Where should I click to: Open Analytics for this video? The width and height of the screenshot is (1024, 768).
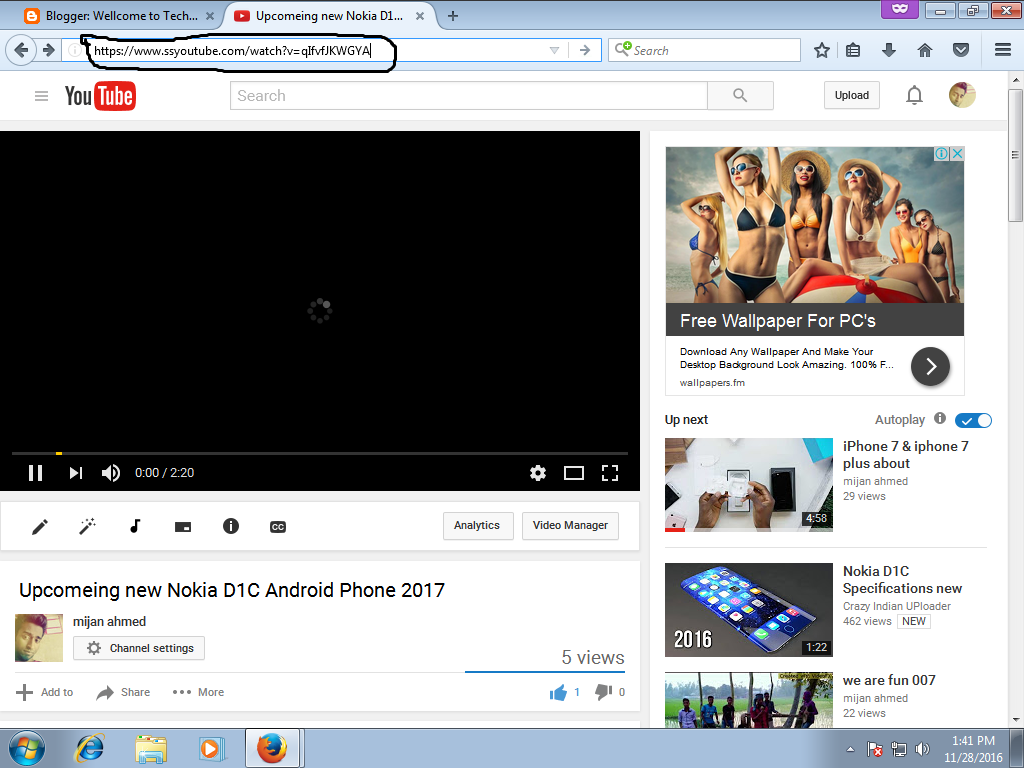(477, 526)
